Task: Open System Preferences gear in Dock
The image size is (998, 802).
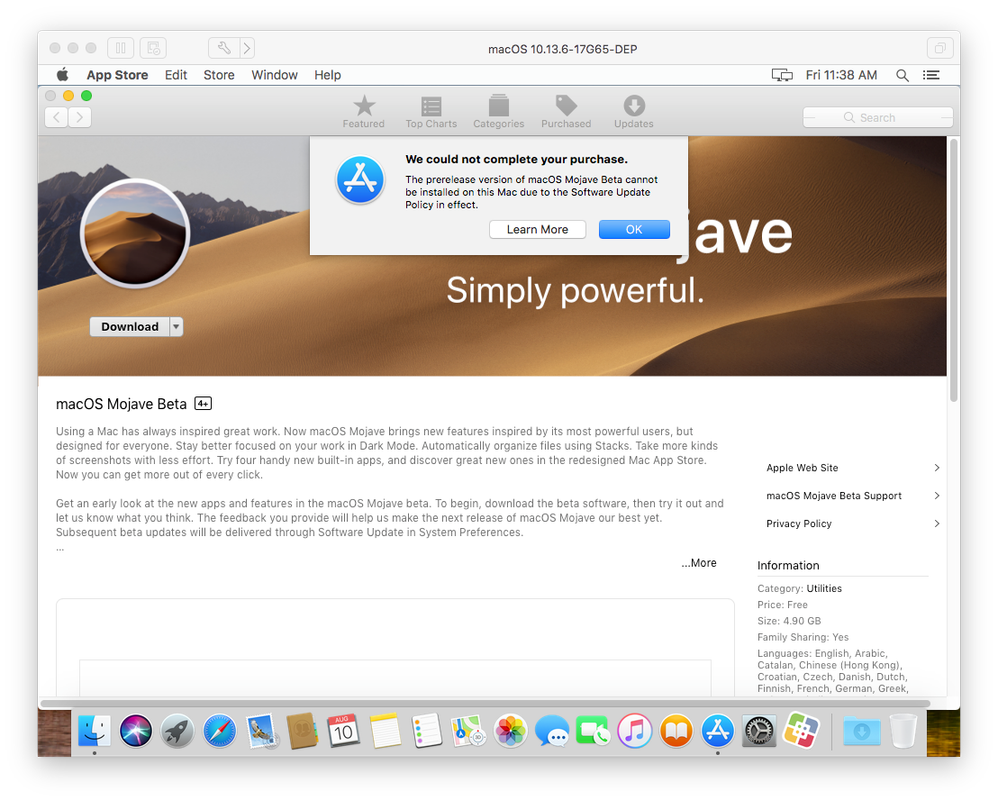Action: pyautogui.click(x=759, y=730)
